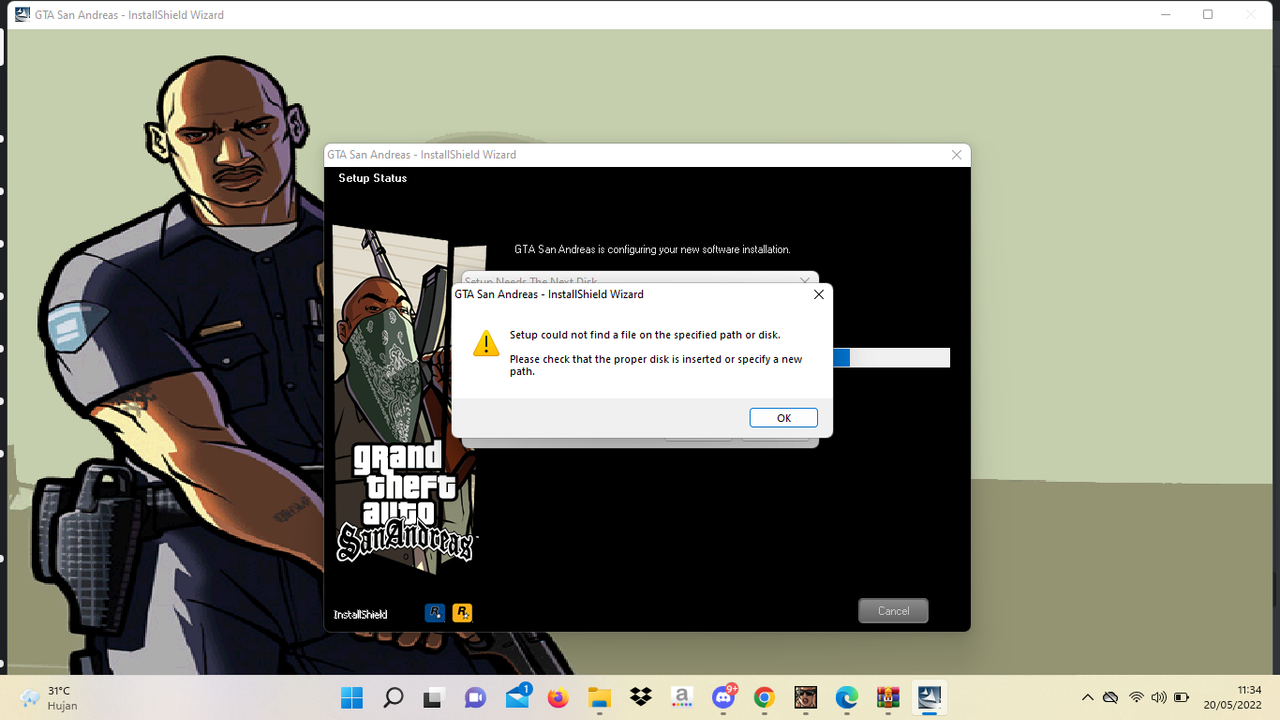Viewport: 1280px width, 720px height.
Task: Open Dropbox from the taskbar
Action: (641, 697)
